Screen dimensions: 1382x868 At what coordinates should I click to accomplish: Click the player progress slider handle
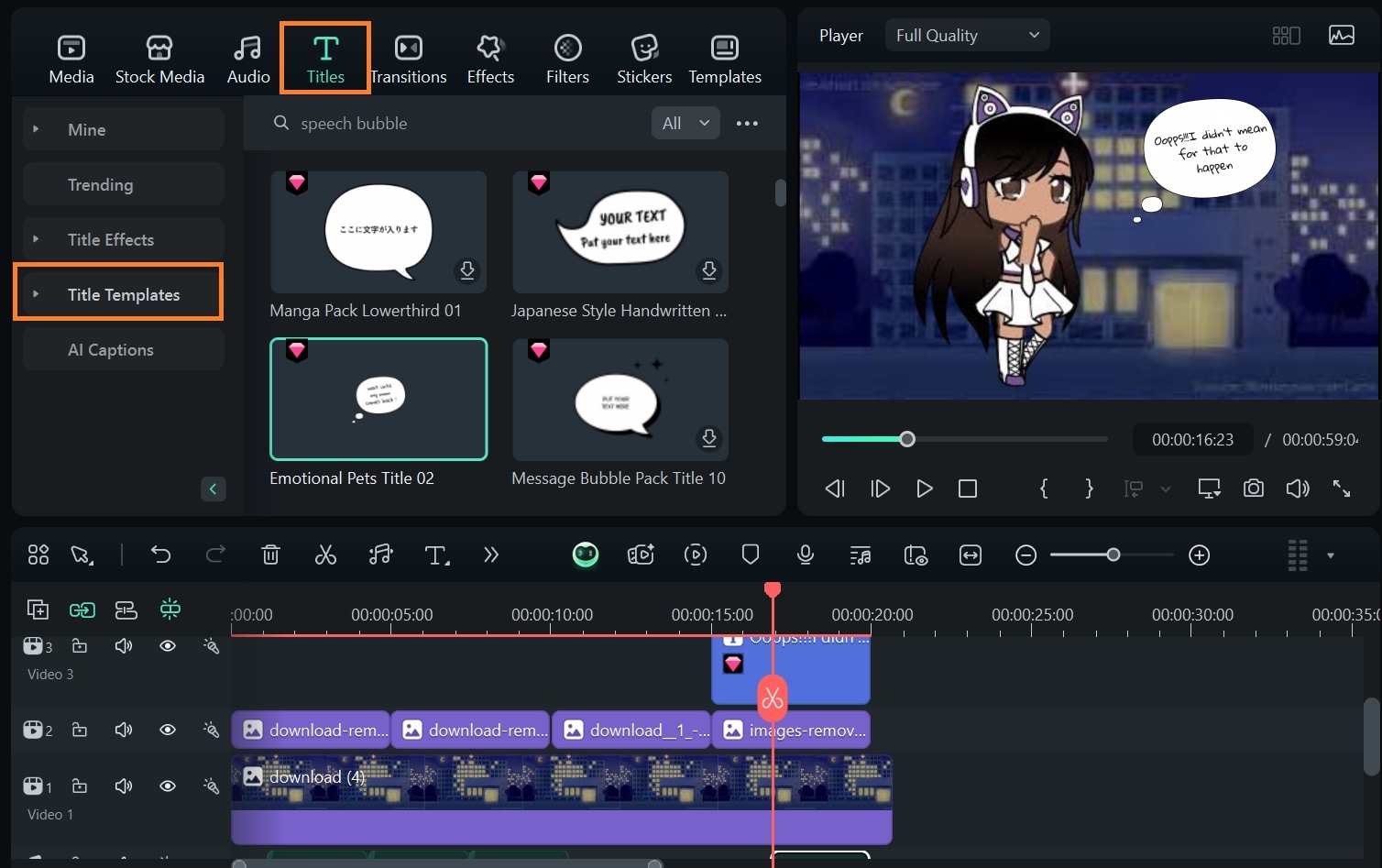(907, 439)
